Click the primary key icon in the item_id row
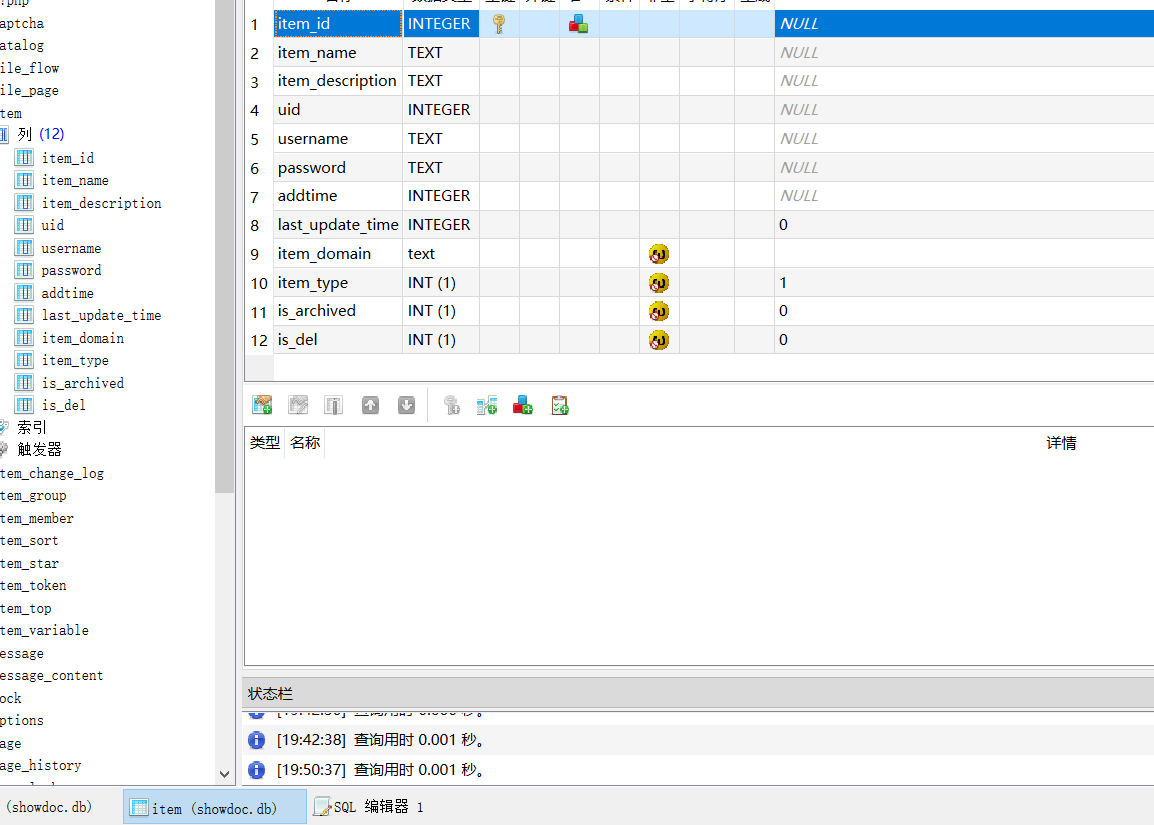 click(499, 24)
